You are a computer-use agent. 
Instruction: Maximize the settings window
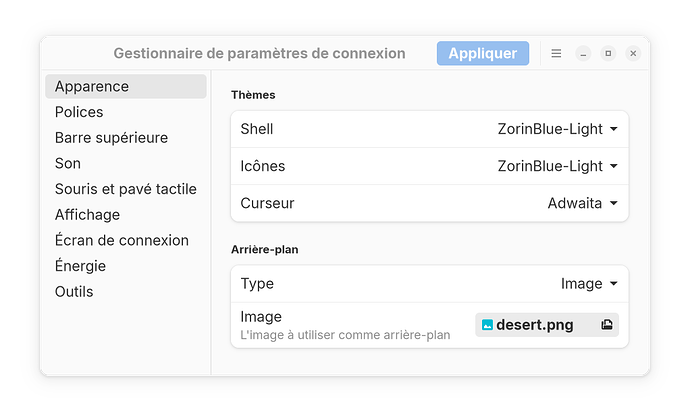coord(608,53)
